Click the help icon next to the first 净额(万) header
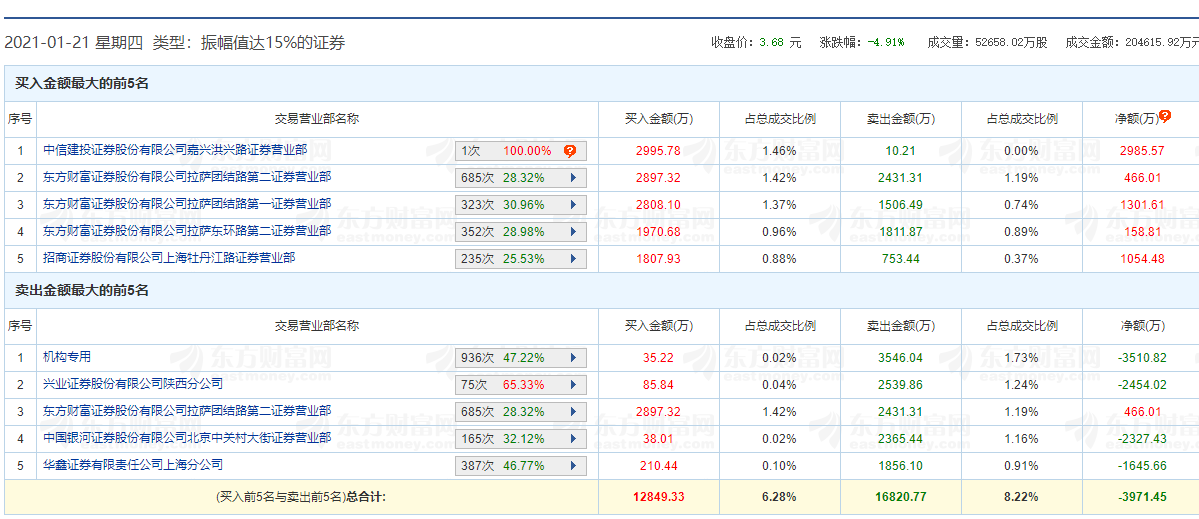 (x=1165, y=116)
